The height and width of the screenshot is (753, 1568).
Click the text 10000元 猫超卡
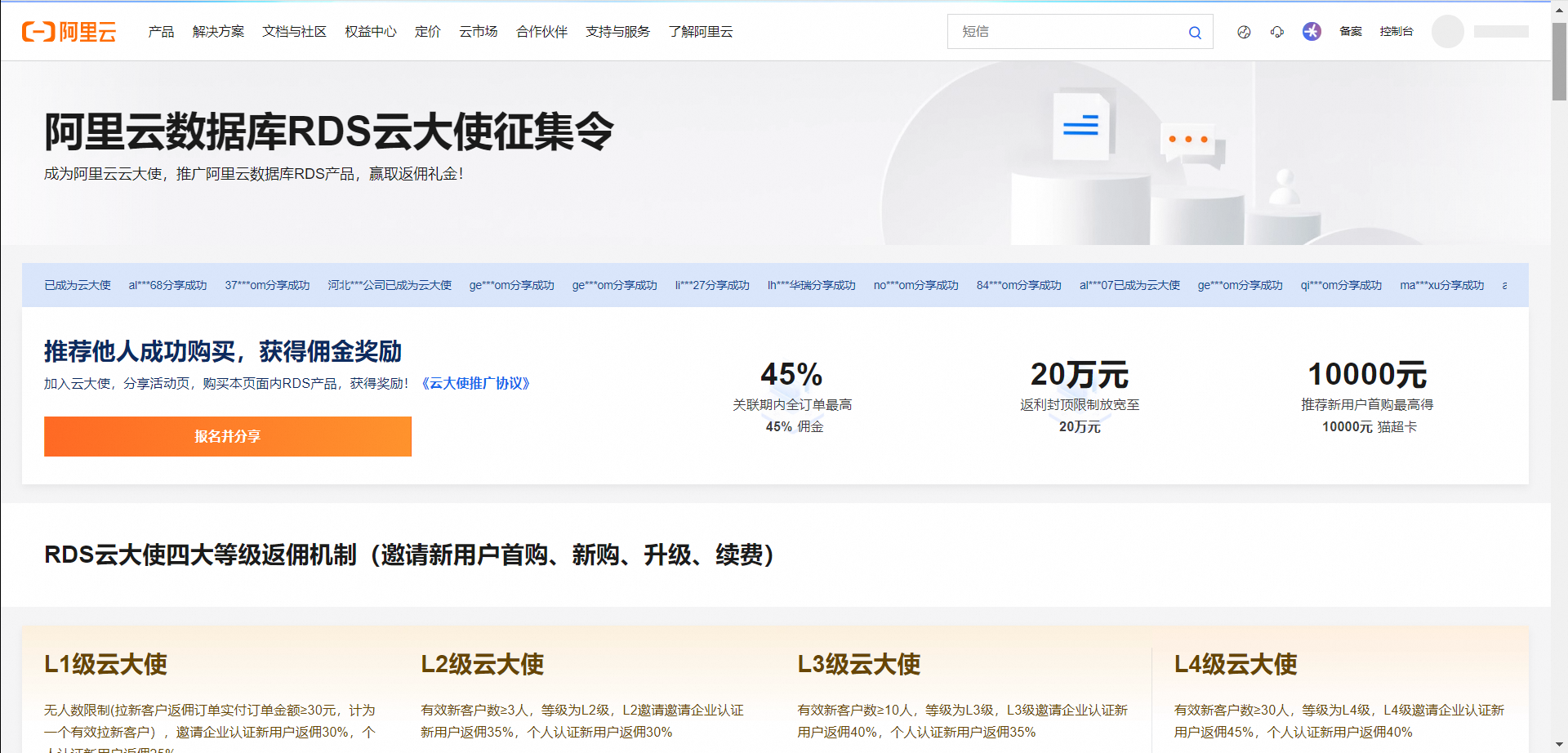pyautogui.click(x=1370, y=427)
